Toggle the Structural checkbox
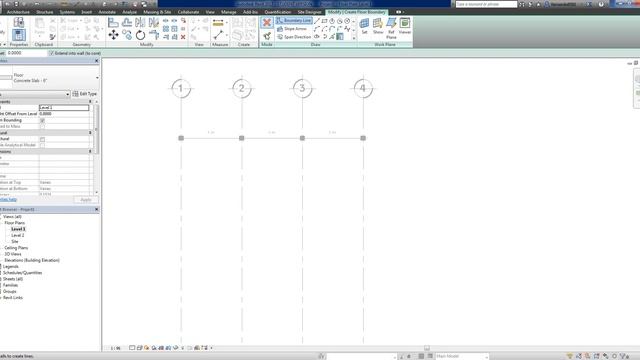 coord(42,139)
